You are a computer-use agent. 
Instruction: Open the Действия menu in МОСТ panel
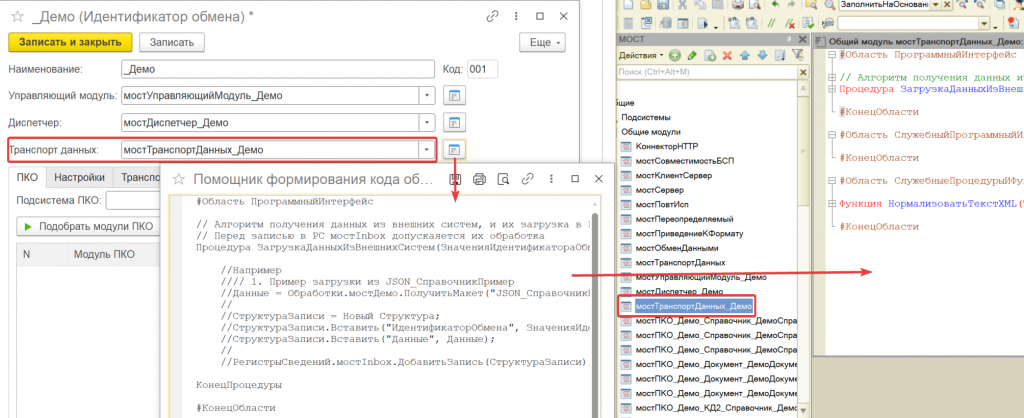click(641, 54)
